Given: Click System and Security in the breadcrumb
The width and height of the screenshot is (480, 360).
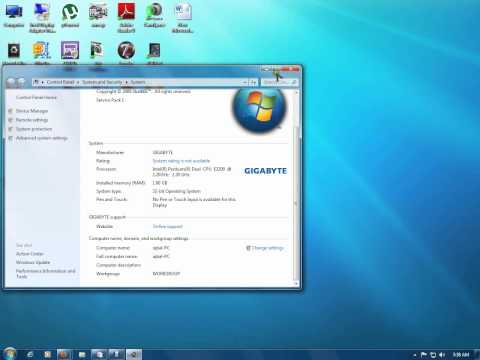Looking at the screenshot, I should pos(102,82).
